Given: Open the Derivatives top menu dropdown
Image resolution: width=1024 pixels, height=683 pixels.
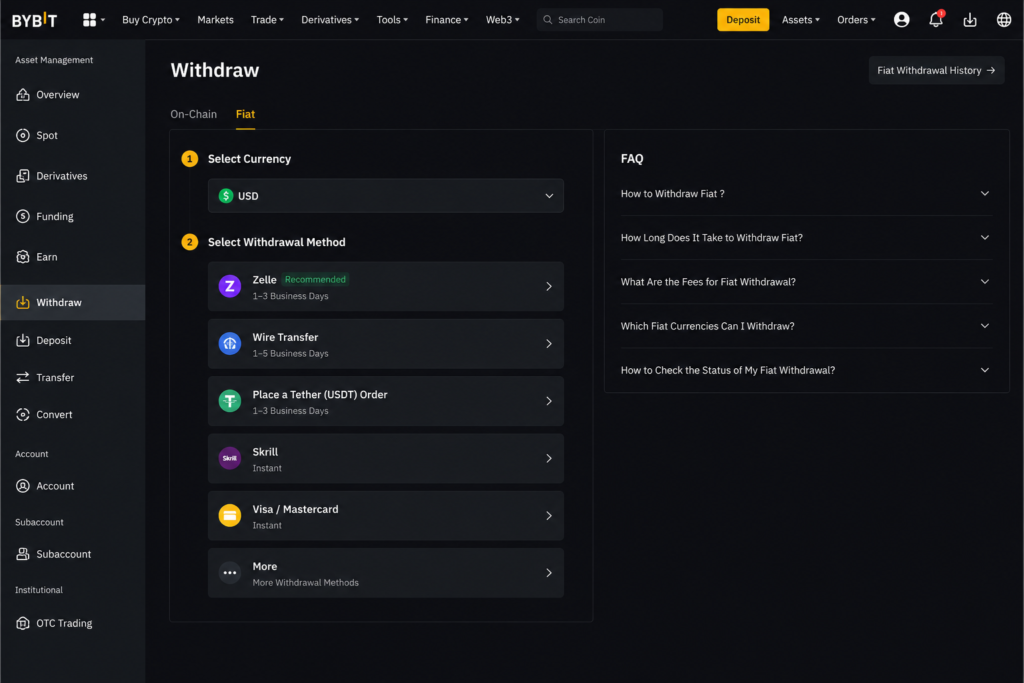Looking at the screenshot, I should coord(330,20).
